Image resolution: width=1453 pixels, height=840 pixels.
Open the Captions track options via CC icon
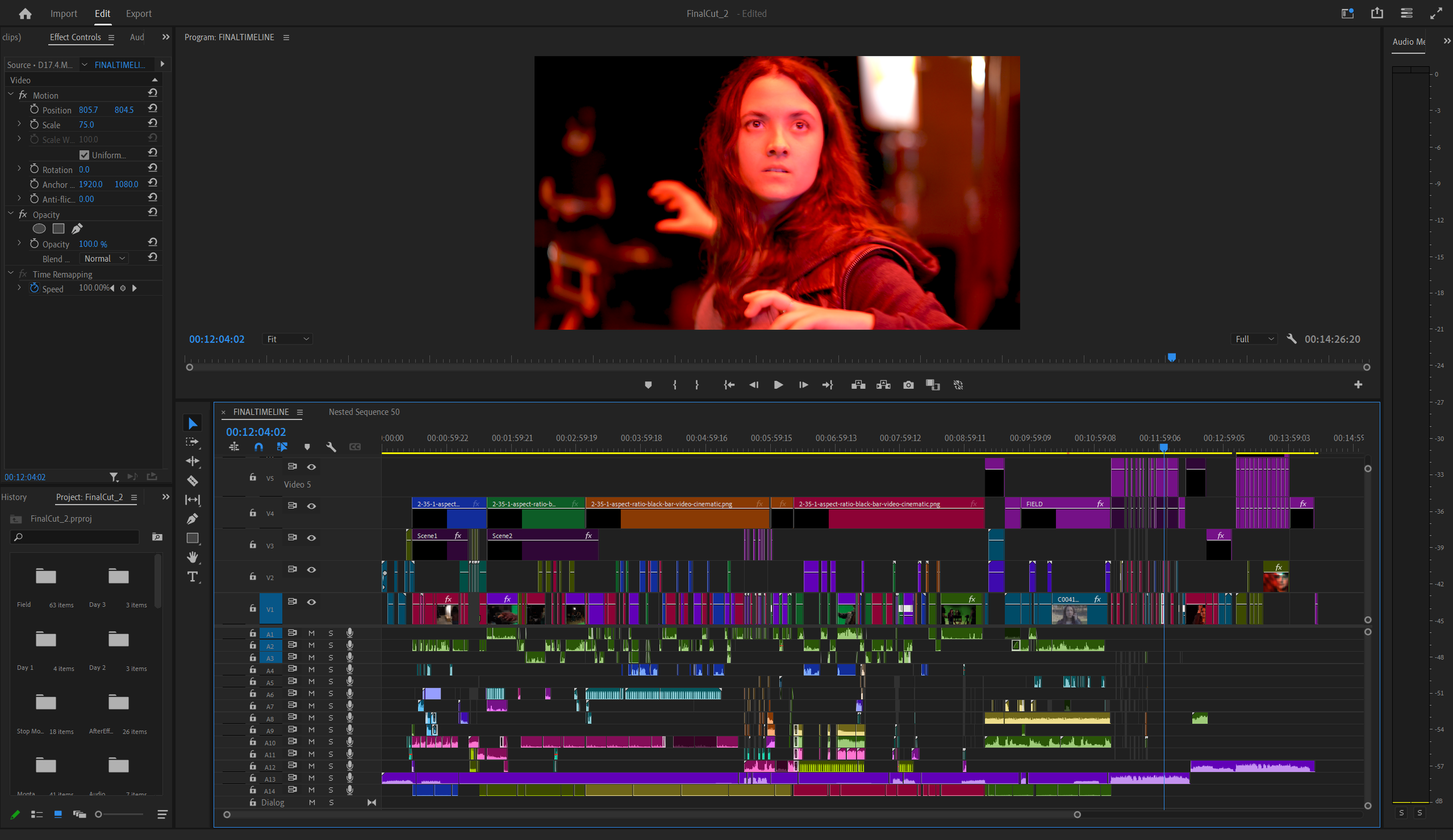click(x=355, y=447)
